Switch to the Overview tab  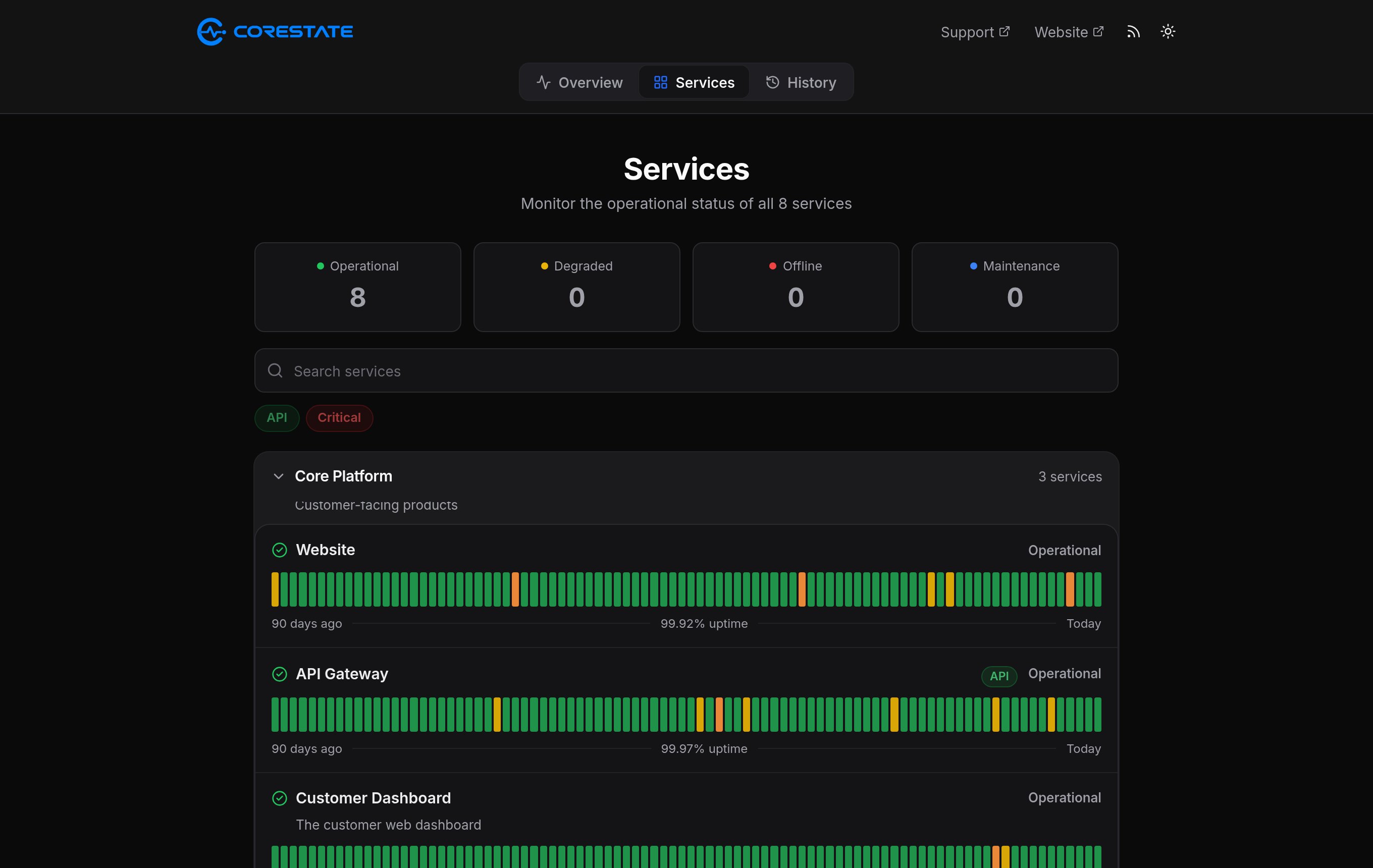[579, 82]
